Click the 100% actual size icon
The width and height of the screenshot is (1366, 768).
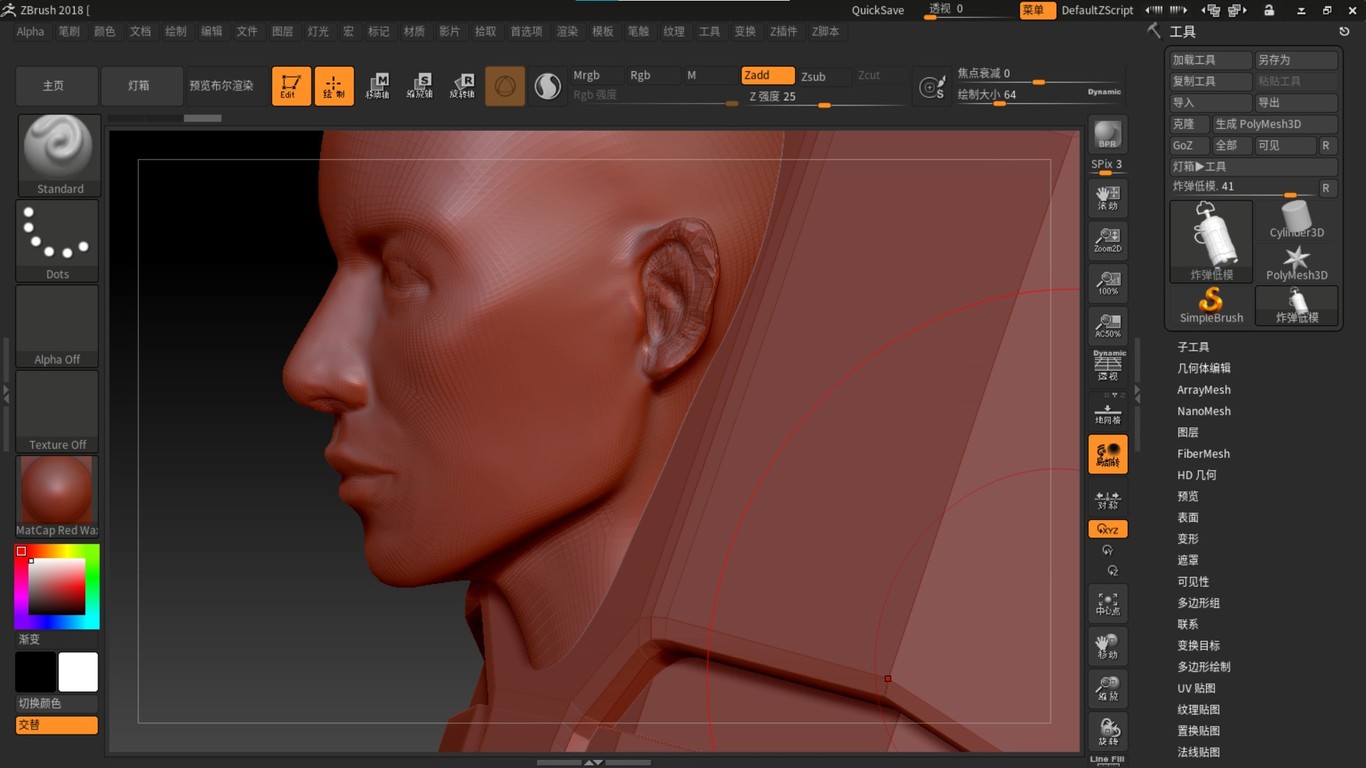1108,283
